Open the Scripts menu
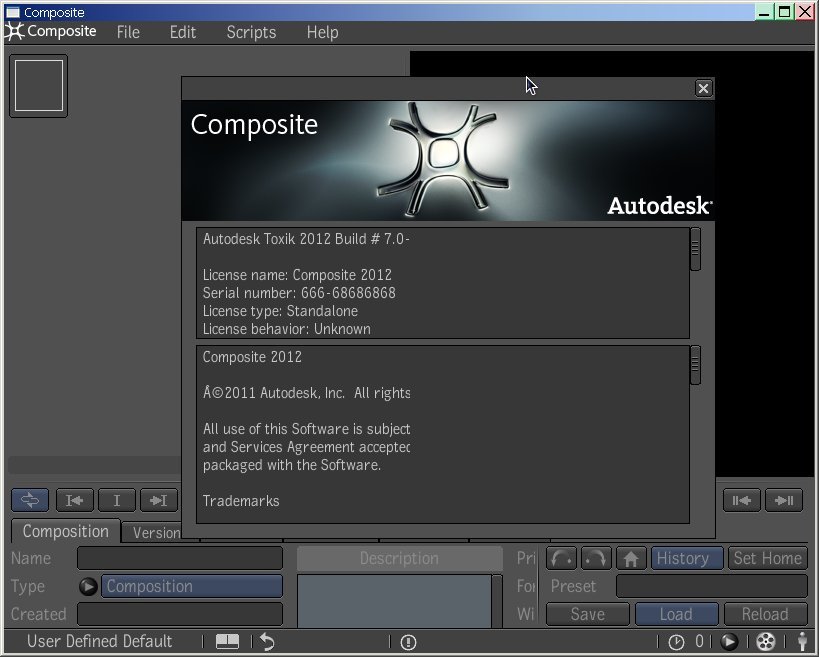This screenshot has width=819, height=657. [x=251, y=32]
